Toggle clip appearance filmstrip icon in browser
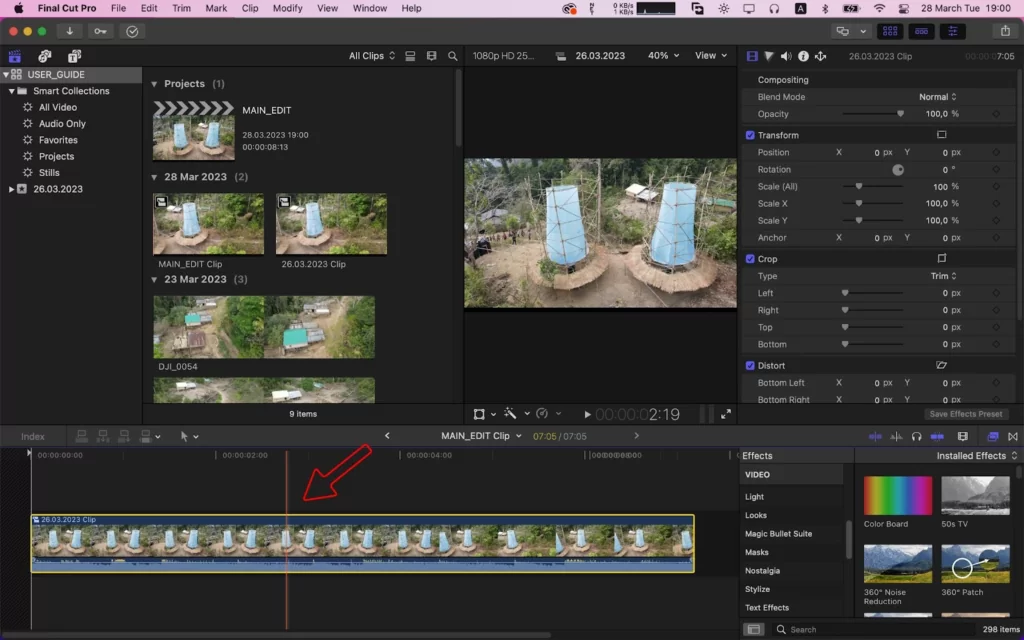The width and height of the screenshot is (1024, 640). click(431, 56)
